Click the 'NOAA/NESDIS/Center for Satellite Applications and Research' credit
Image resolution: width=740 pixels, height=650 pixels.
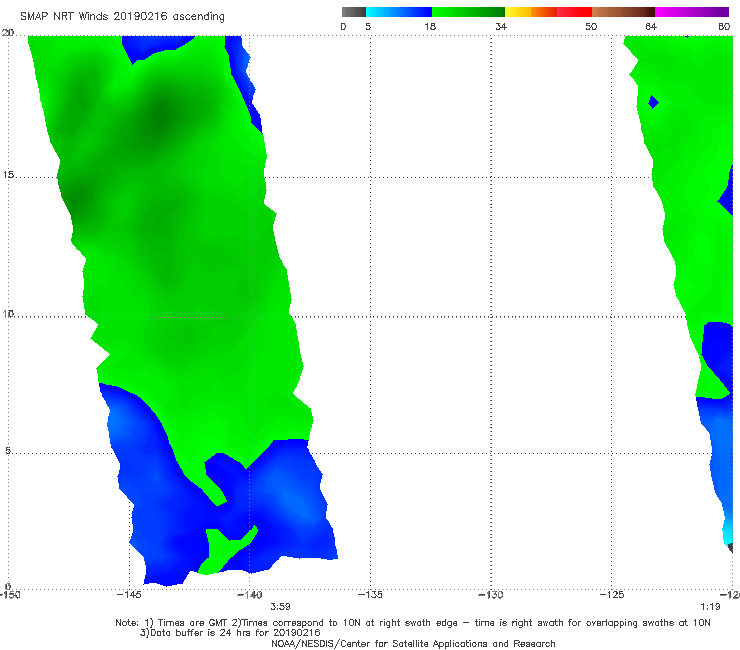[413, 644]
